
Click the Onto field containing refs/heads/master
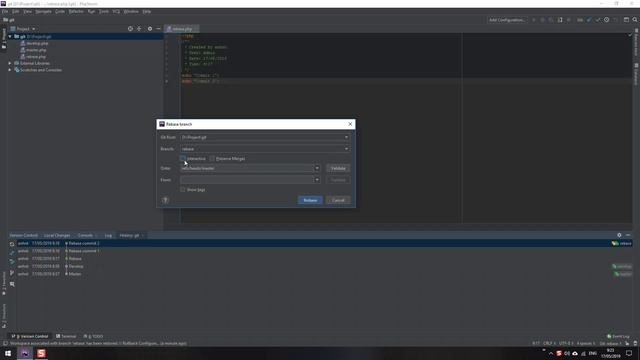click(x=247, y=168)
